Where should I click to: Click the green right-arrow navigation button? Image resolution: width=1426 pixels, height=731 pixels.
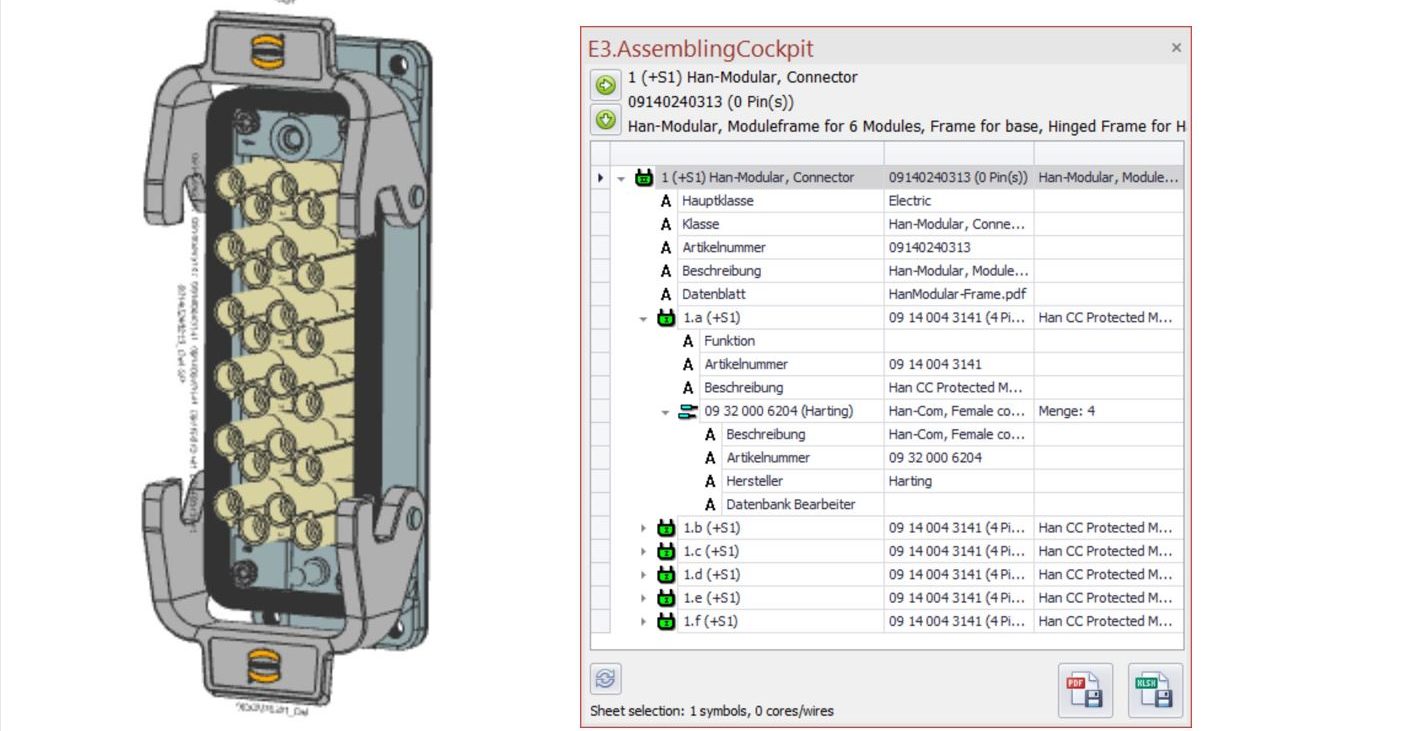[x=605, y=86]
